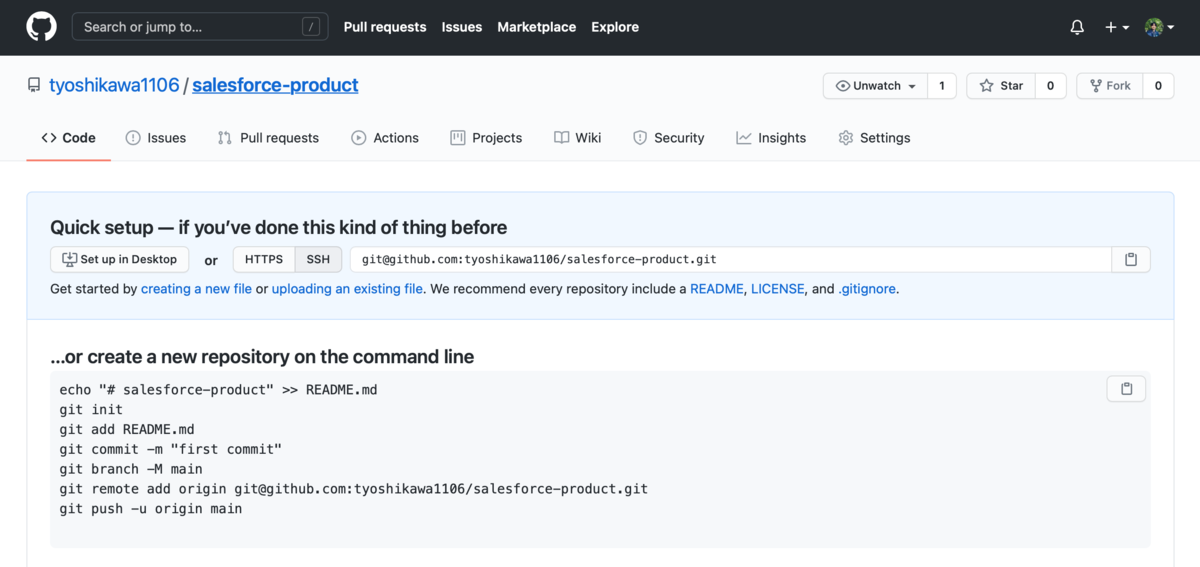This screenshot has height=567, width=1200.
Task: Open the salesforce-product repository link
Action: 275,85
